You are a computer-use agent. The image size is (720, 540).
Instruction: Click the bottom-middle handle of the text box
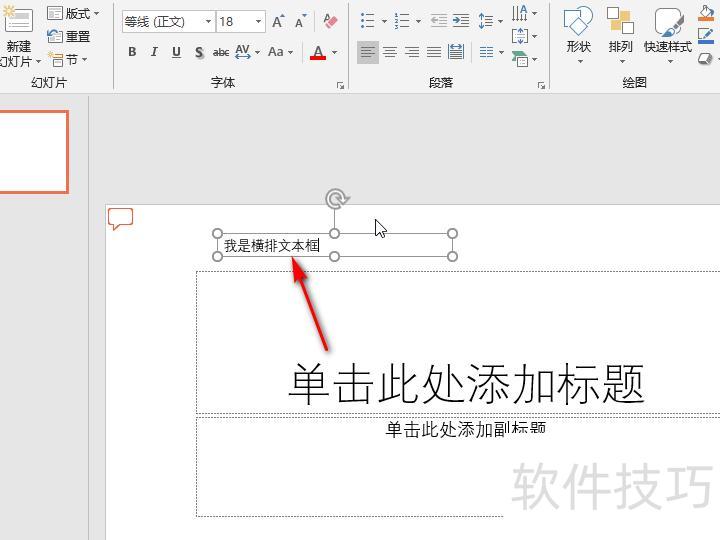pos(335,256)
